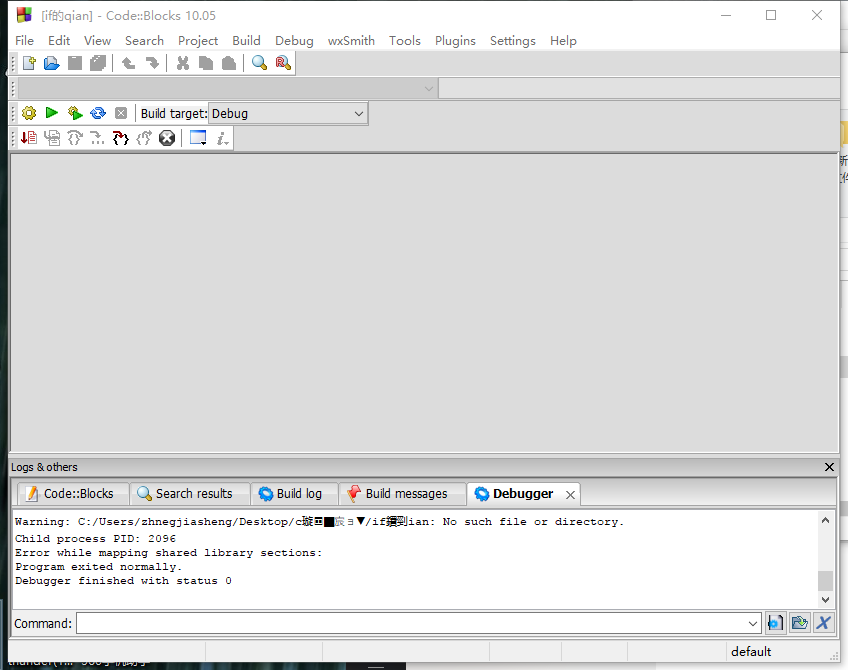This screenshot has width=848, height=670.
Task: Switch to the Build log tab
Action: tap(294, 494)
